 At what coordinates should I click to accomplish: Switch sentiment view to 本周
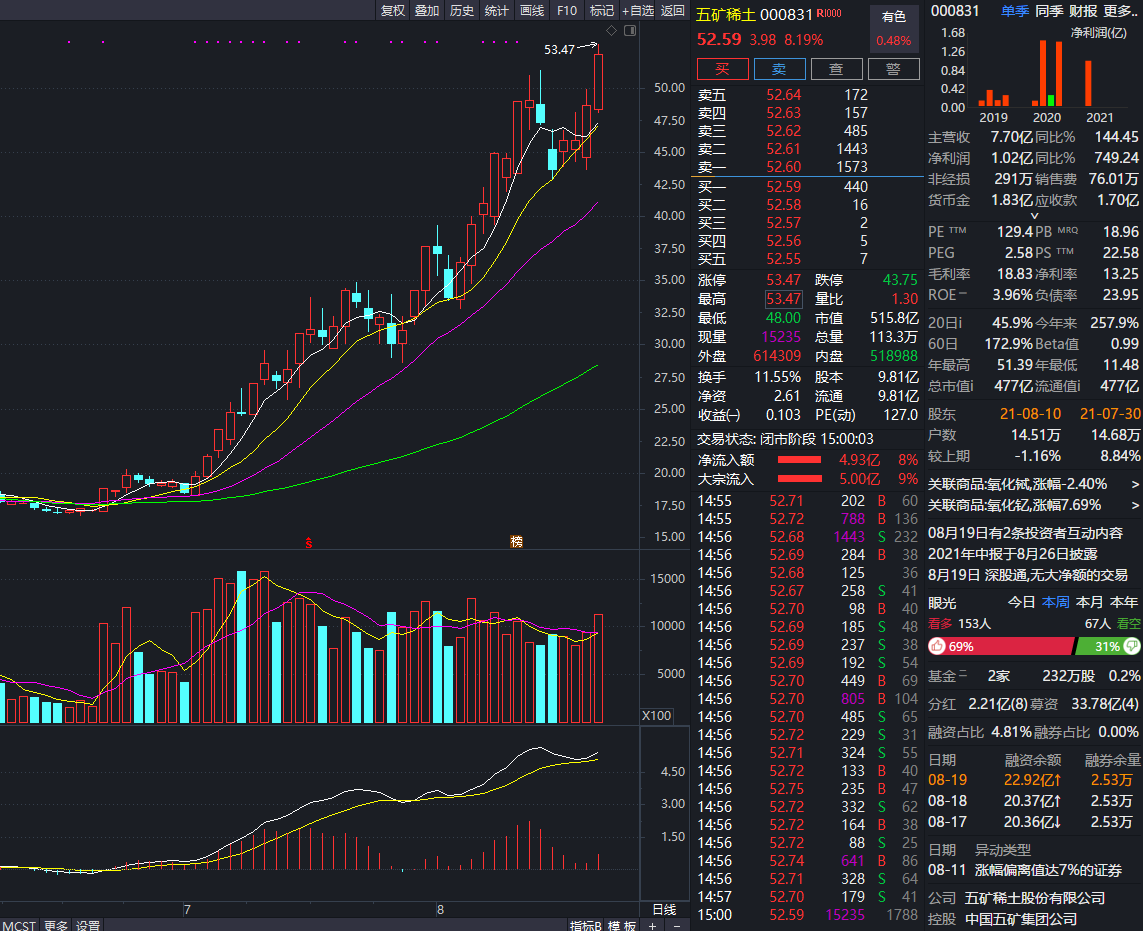pos(1055,602)
